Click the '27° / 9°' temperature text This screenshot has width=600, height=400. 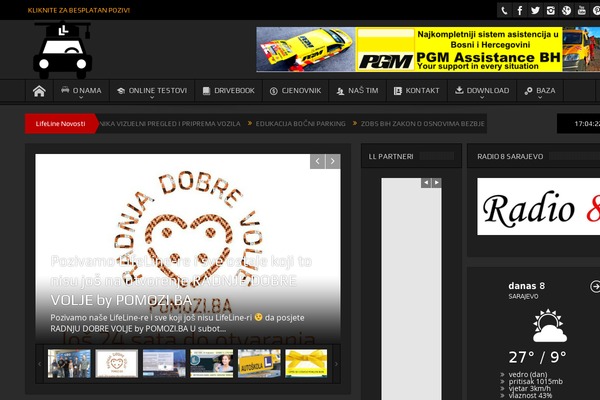tap(538, 357)
